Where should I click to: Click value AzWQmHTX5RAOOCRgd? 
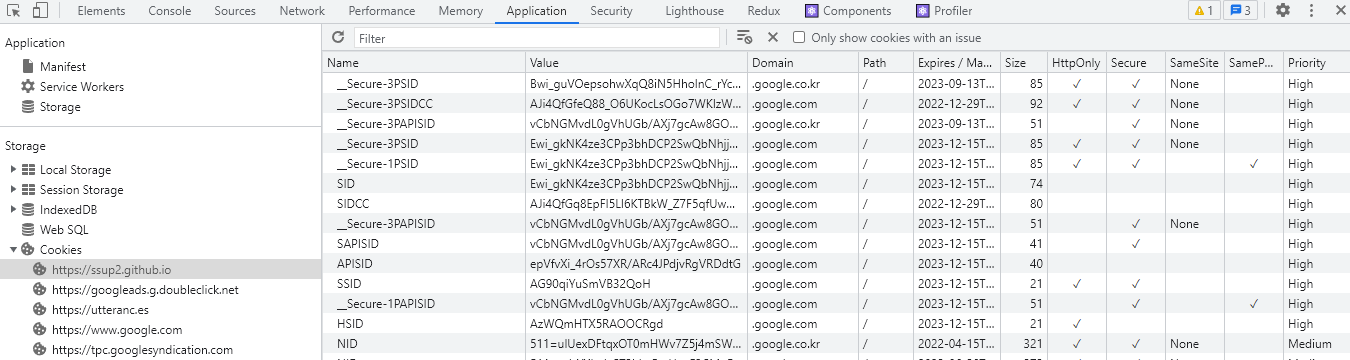597,324
